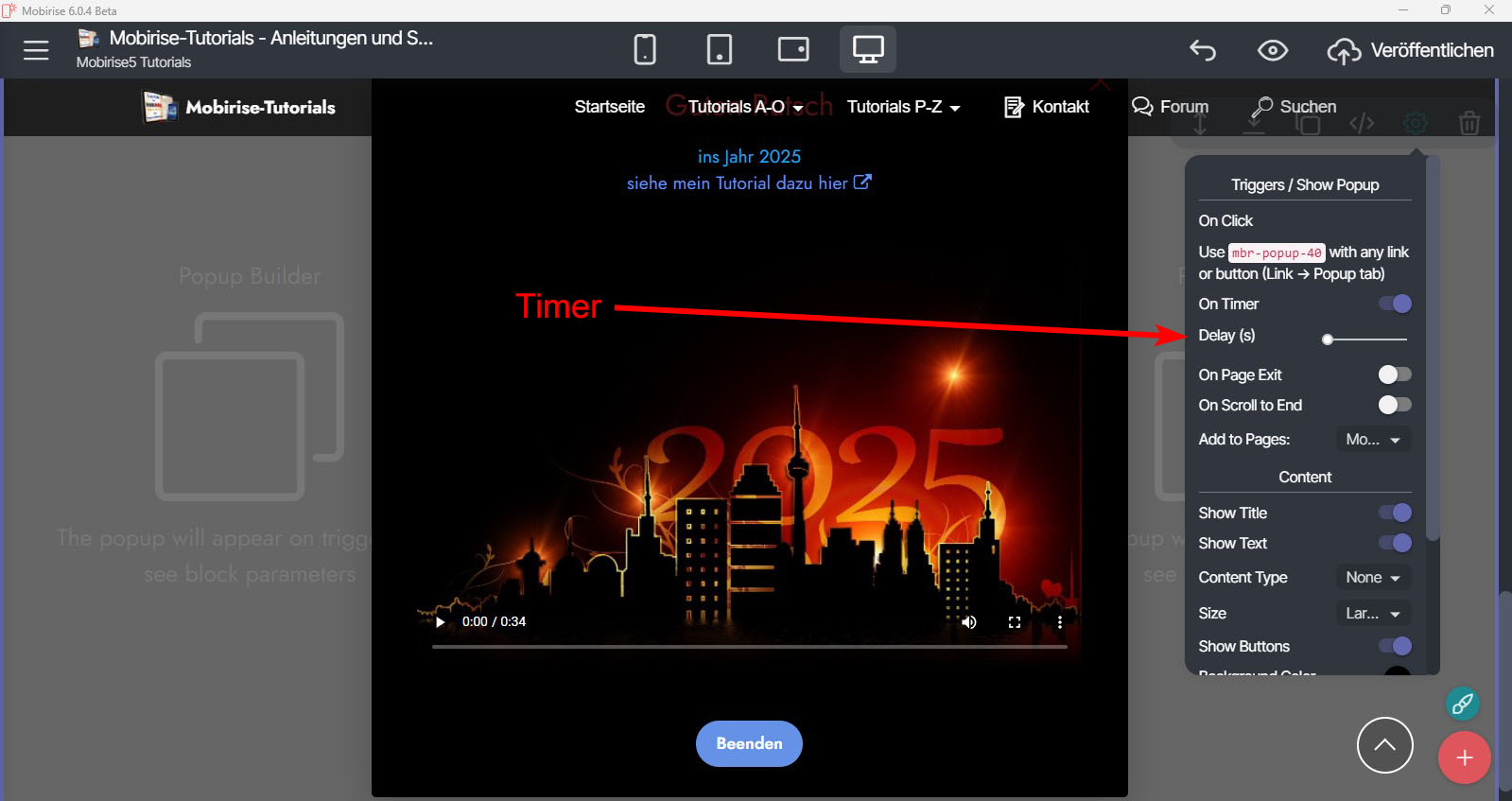
Task: Click the block parameters gear icon
Action: point(1416,123)
